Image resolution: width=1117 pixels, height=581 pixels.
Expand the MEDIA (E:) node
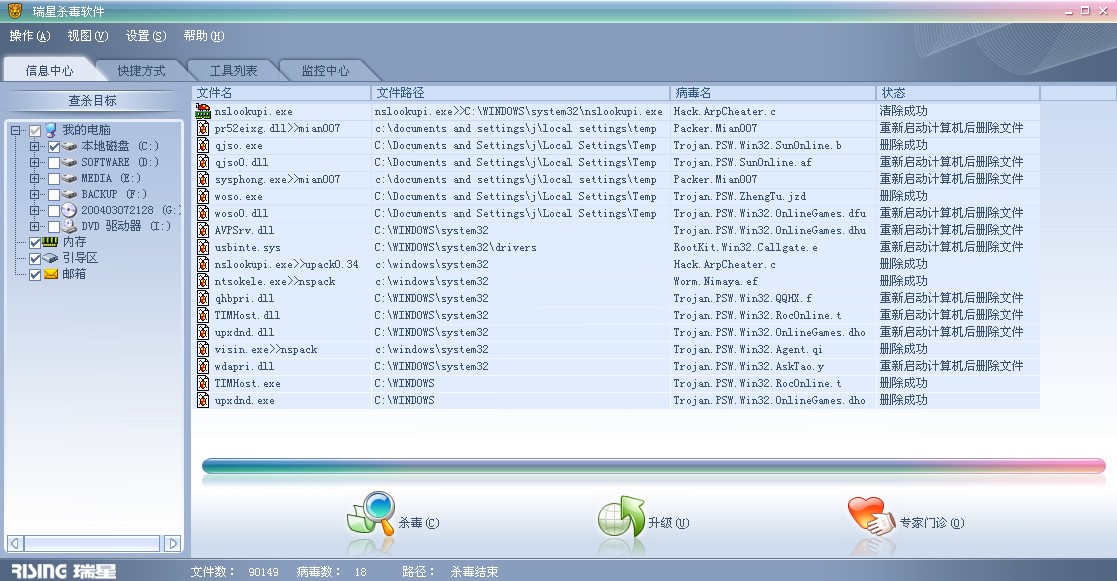34,179
